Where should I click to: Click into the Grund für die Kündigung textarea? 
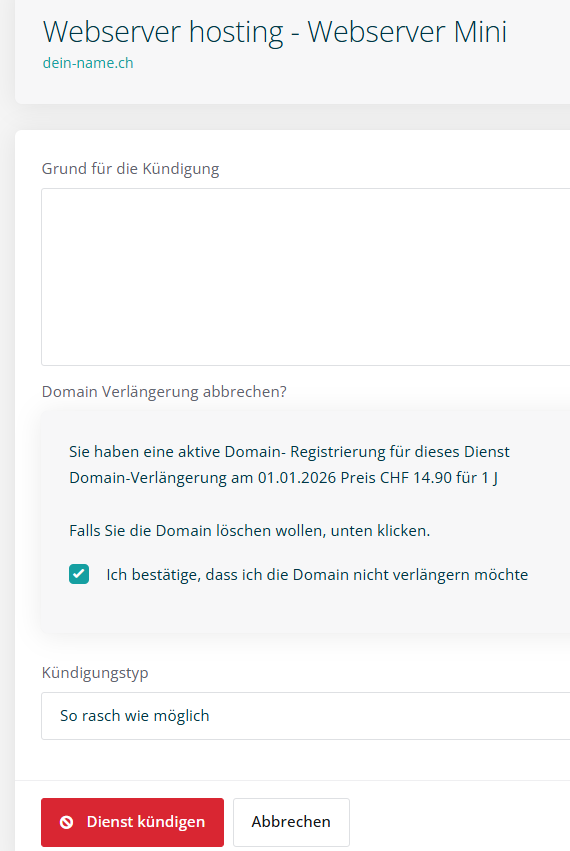(x=306, y=277)
